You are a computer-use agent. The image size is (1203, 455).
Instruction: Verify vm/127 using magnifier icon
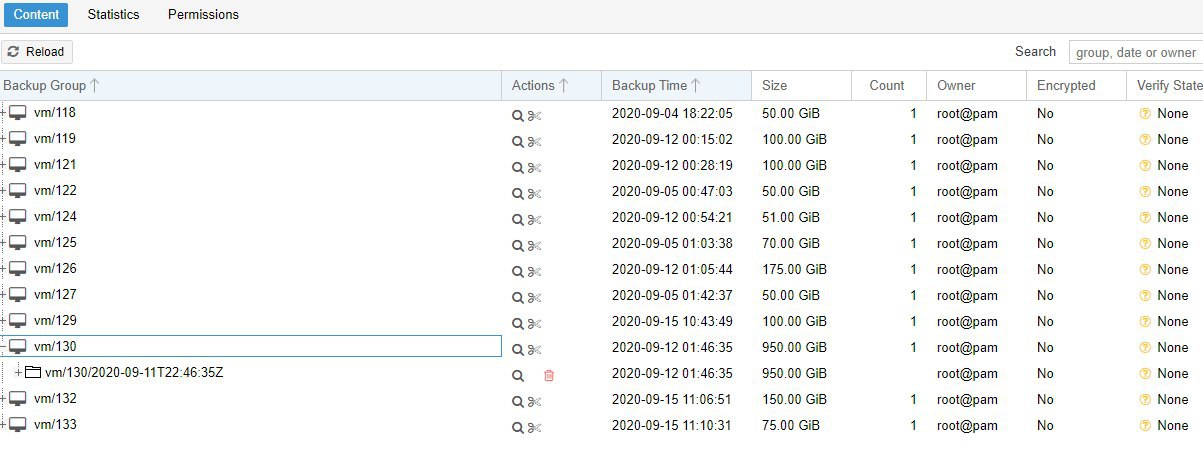point(518,297)
